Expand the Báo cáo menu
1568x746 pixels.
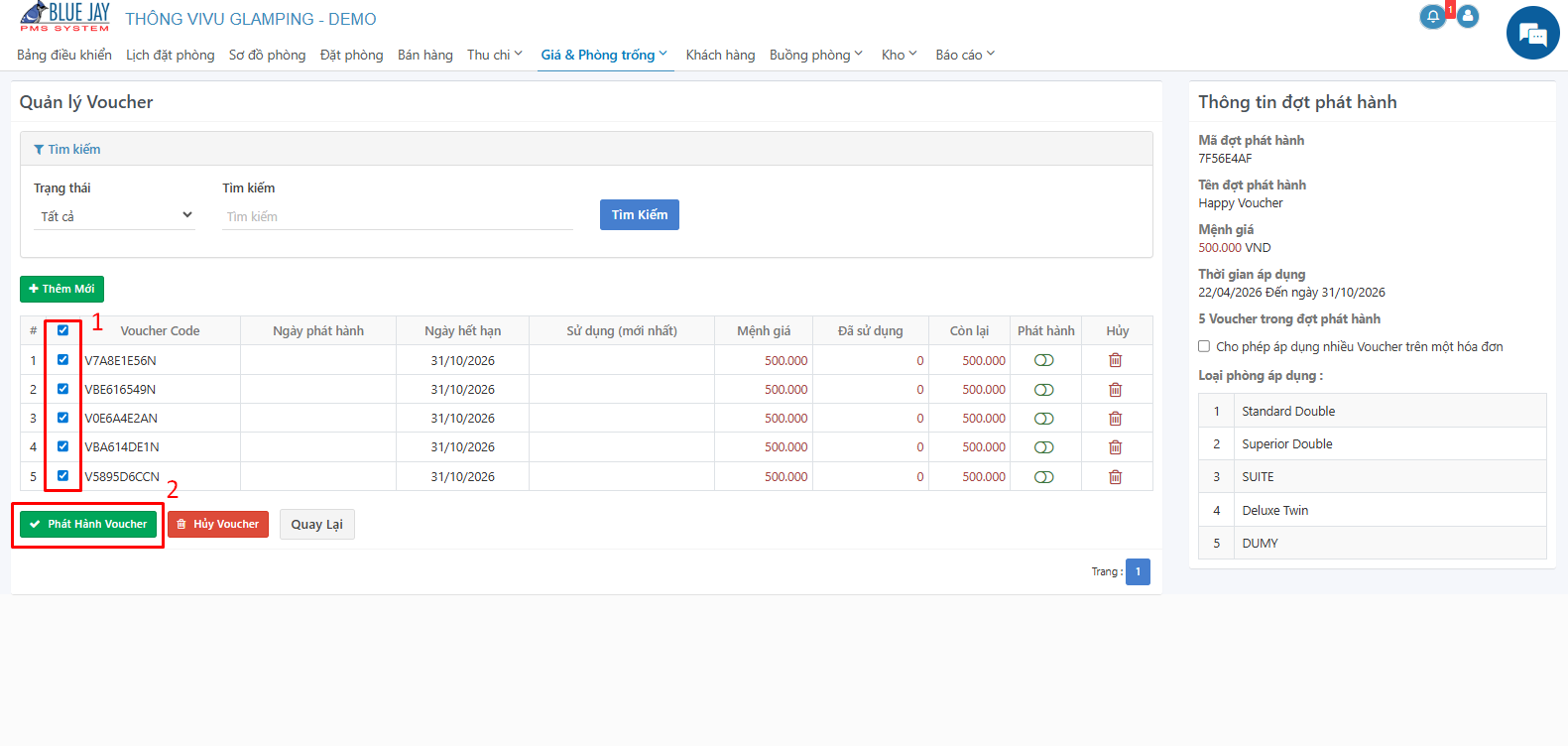click(x=965, y=55)
